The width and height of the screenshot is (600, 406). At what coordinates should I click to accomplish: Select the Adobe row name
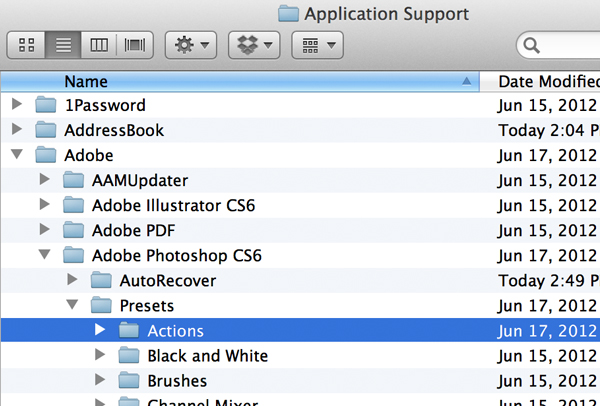[x=89, y=155]
